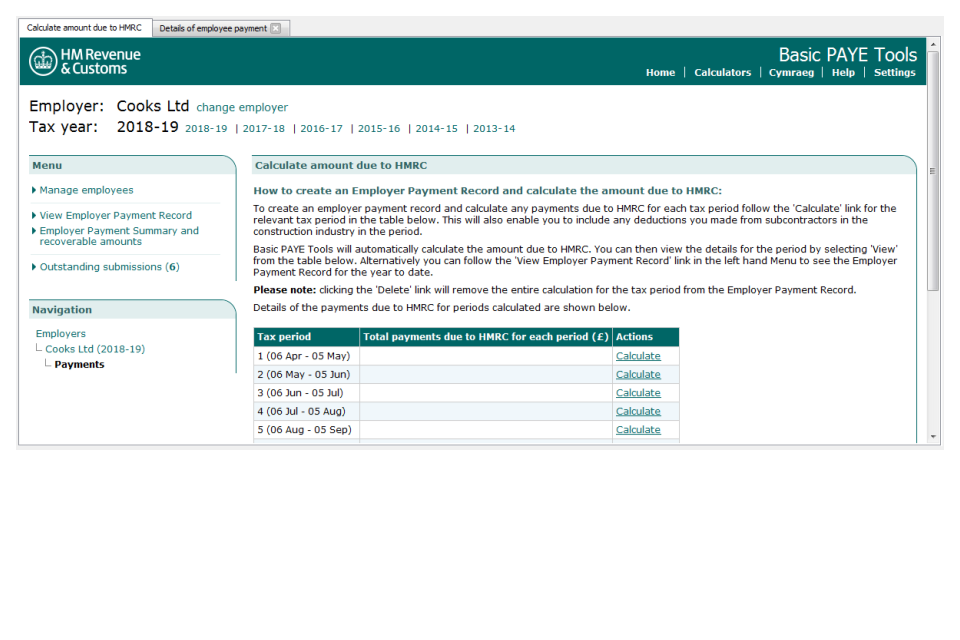Click the scrollbar up arrow
Screen dimensions: 960x640
coord(933,44)
